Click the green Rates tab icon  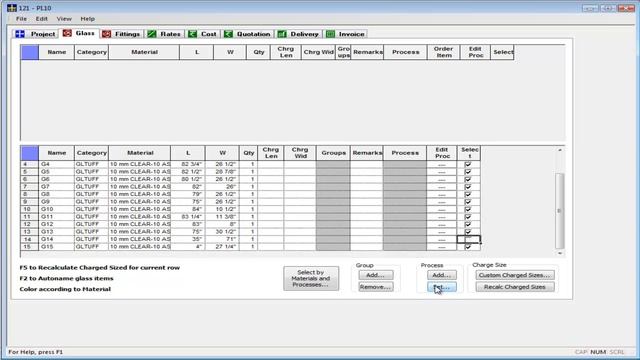(152, 34)
